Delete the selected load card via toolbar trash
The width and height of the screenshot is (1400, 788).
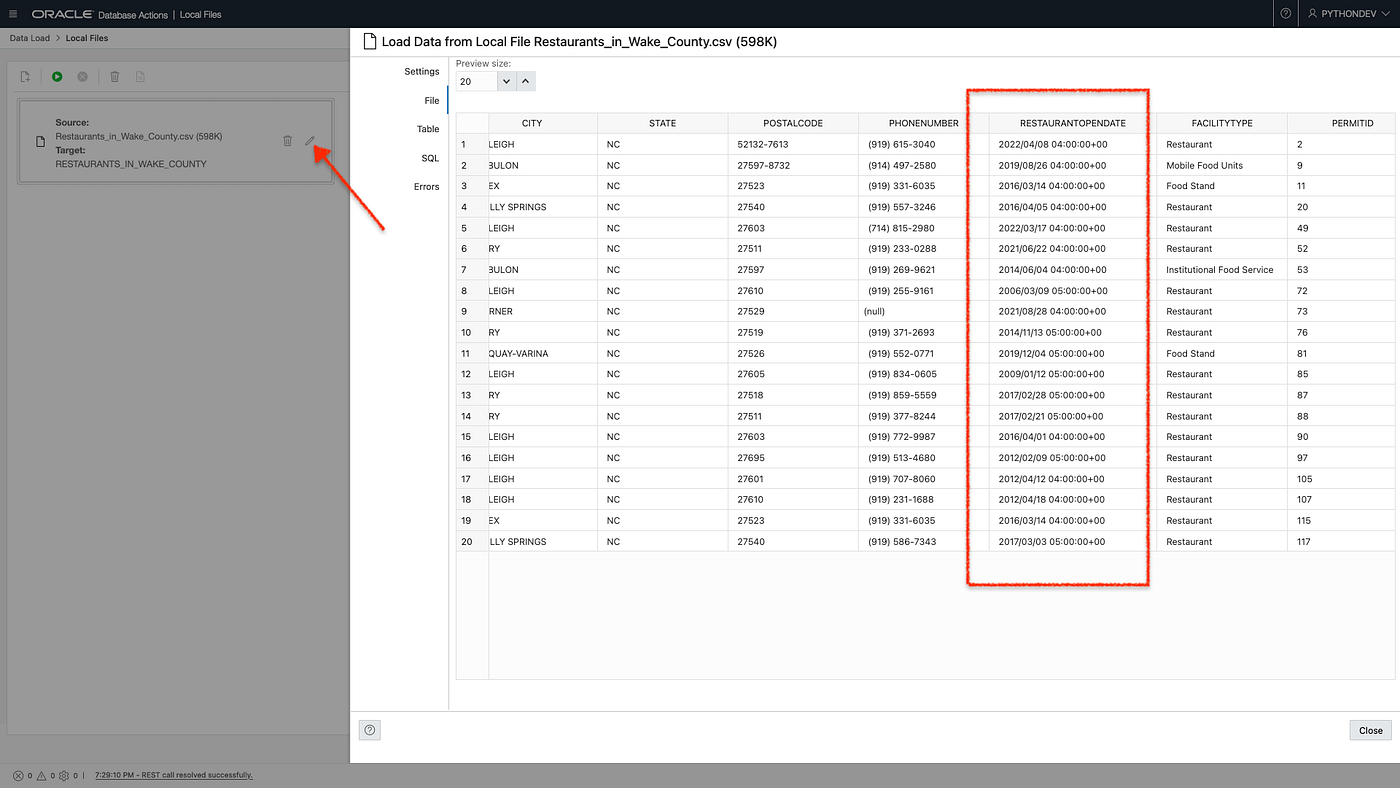coord(113,76)
